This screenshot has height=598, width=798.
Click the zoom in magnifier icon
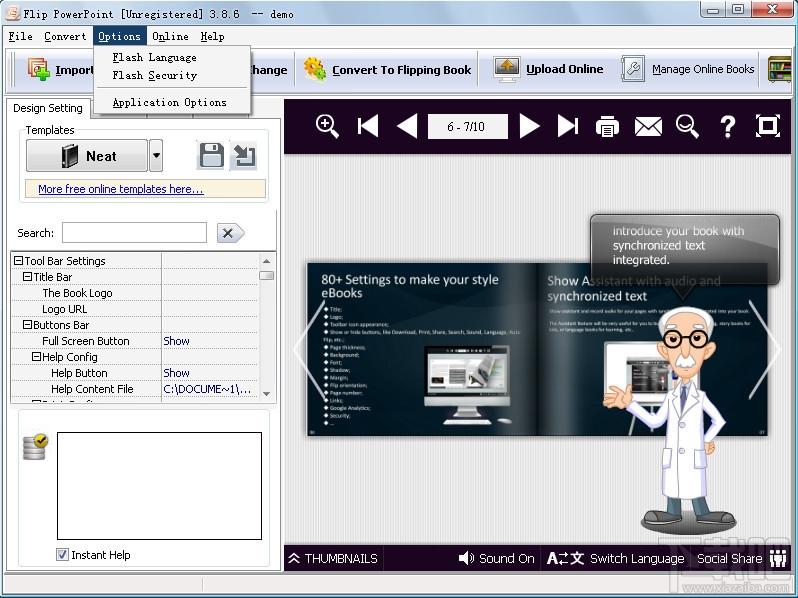pyautogui.click(x=327, y=126)
